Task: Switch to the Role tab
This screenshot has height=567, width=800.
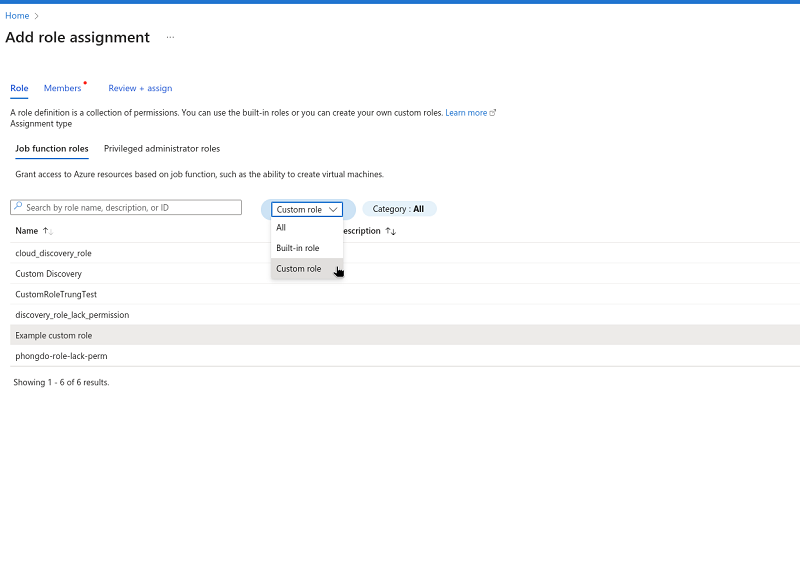Action: tap(19, 88)
